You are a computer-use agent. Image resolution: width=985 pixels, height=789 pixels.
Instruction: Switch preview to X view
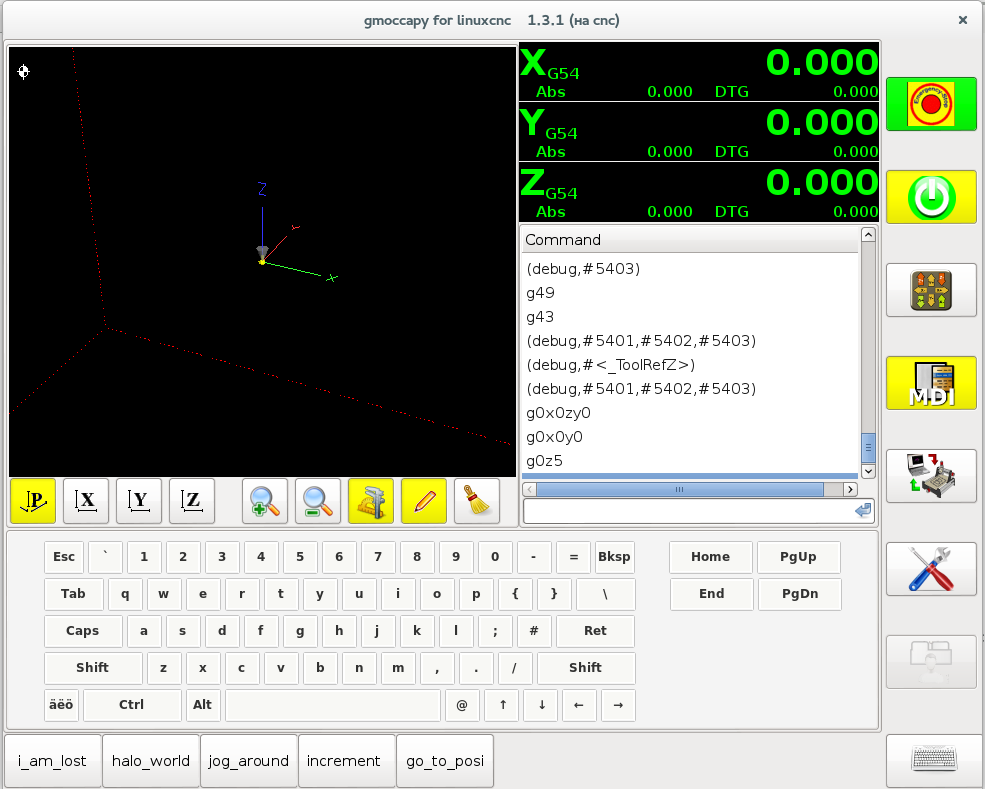point(86,501)
